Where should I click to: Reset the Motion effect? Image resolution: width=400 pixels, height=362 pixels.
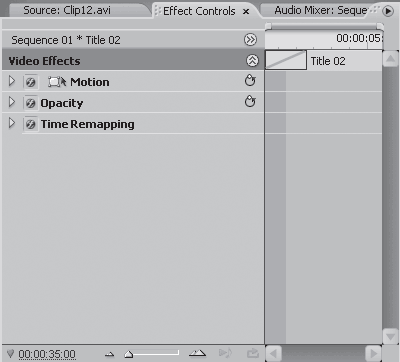[x=250, y=81]
